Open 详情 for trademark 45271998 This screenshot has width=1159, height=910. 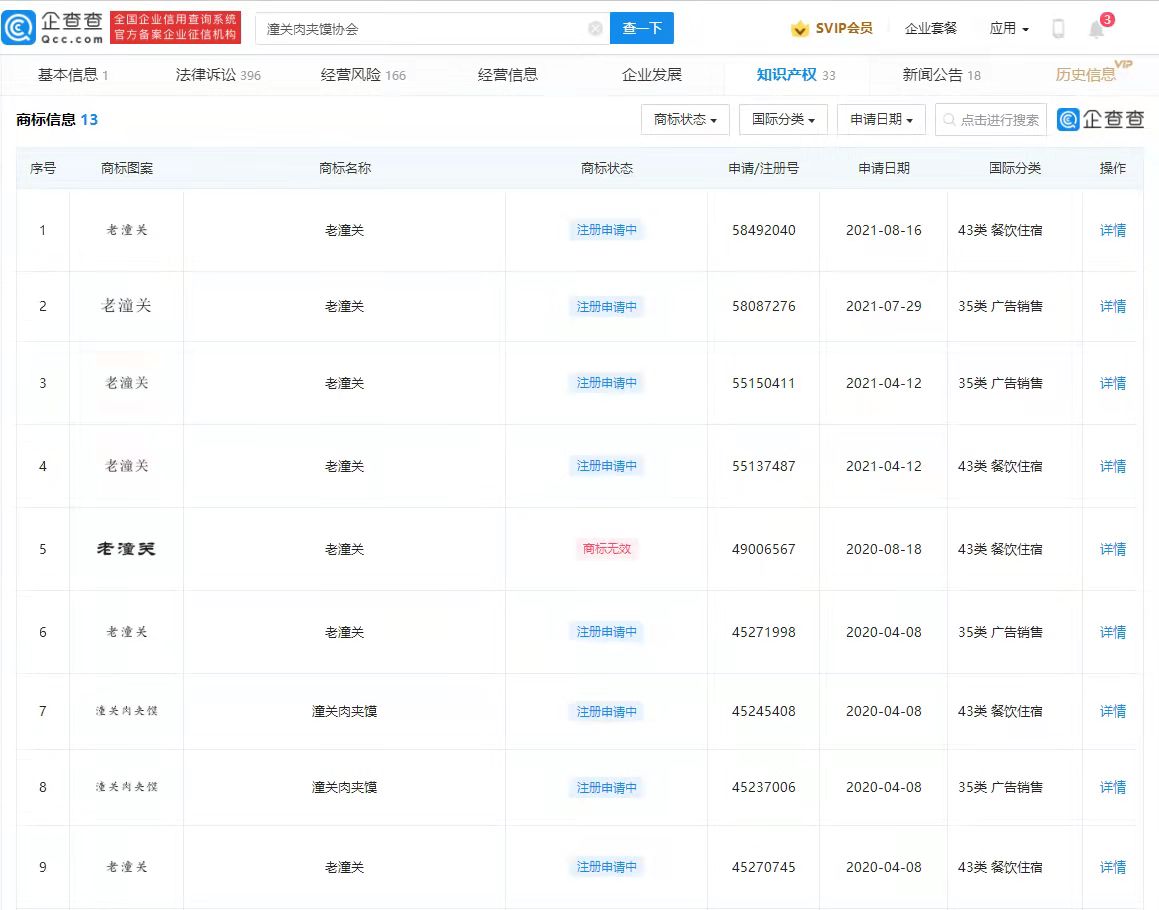[x=1112, y=632]
